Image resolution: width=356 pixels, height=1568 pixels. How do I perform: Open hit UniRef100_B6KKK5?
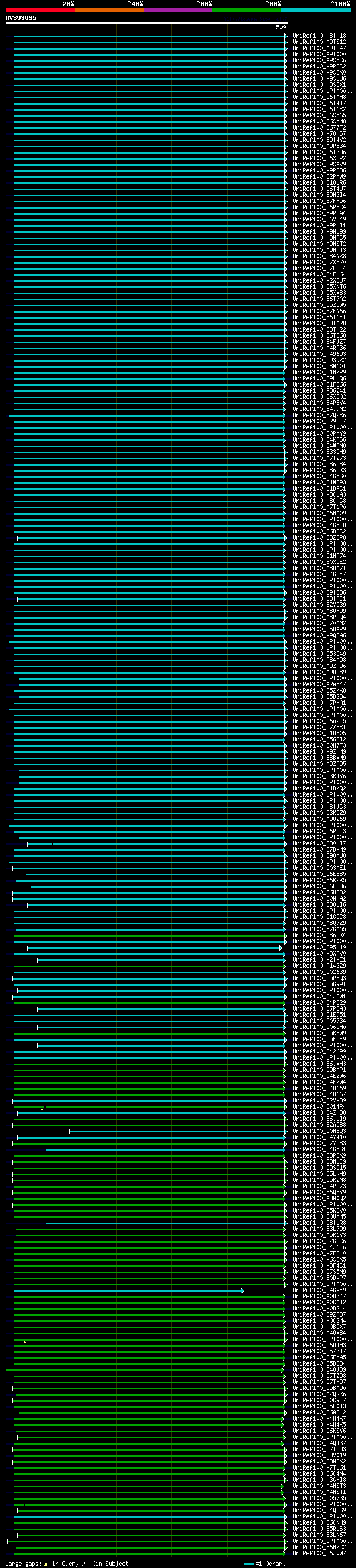319,880
